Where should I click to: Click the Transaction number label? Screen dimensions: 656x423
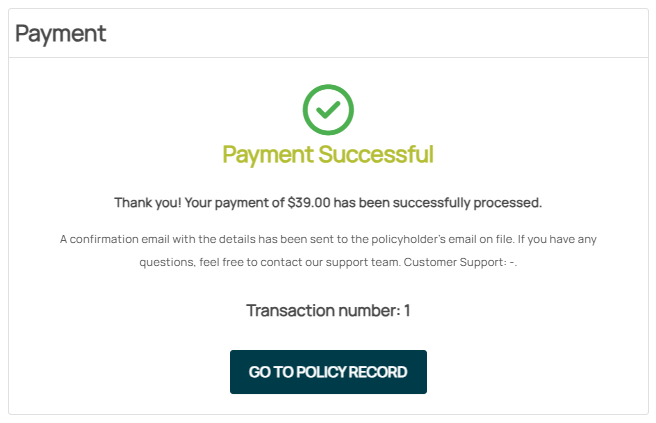[x=322, y=310]
